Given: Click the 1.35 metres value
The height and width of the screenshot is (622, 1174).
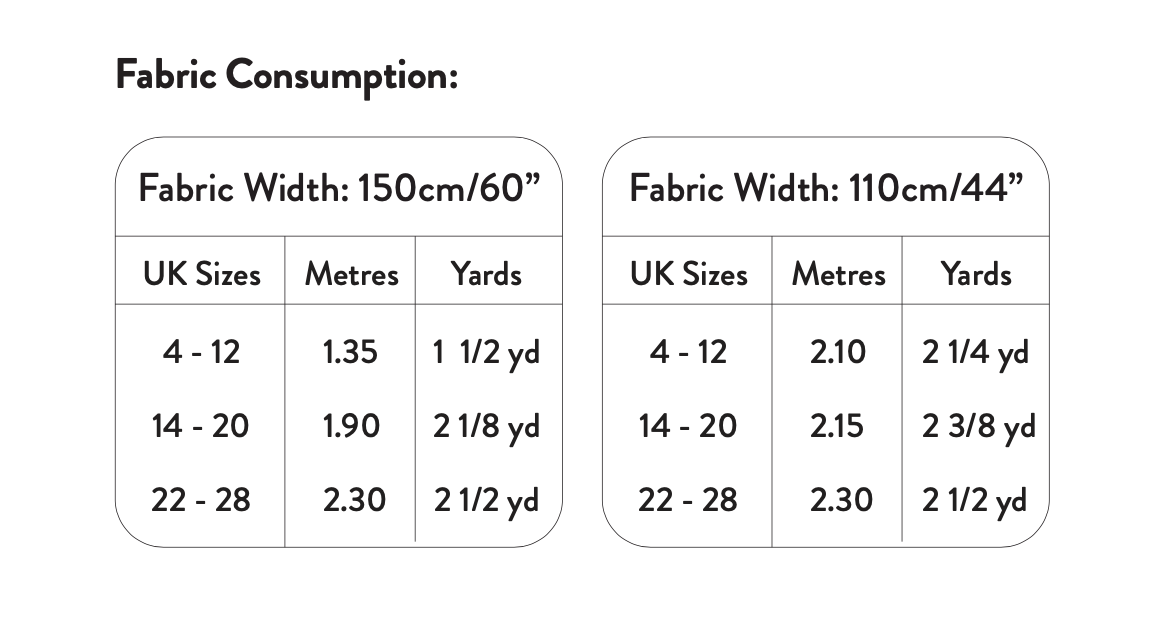Looking at the screenshot, I should [x=351, y=352].
